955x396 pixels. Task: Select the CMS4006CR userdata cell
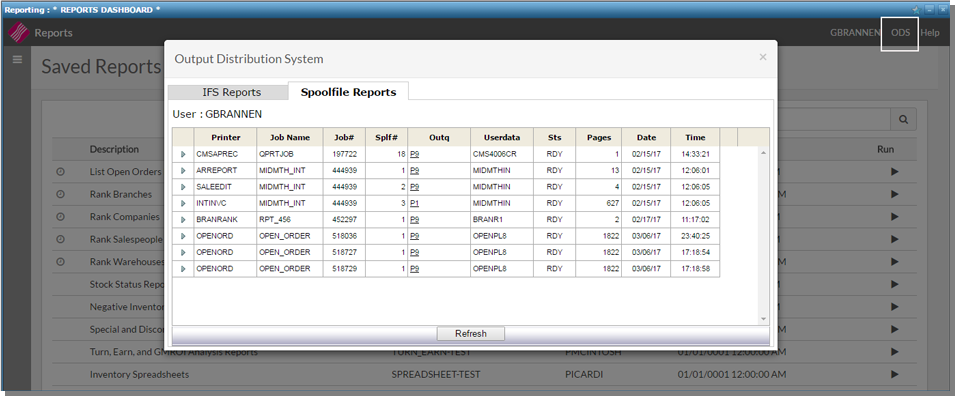tap(502, 155)
